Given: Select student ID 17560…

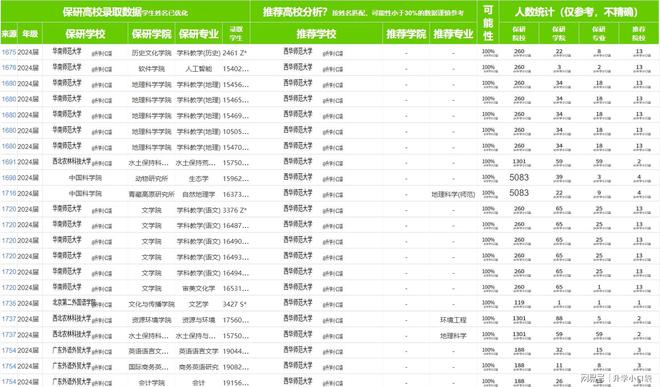Looking at the screenshot, I should tap(236, 320).
